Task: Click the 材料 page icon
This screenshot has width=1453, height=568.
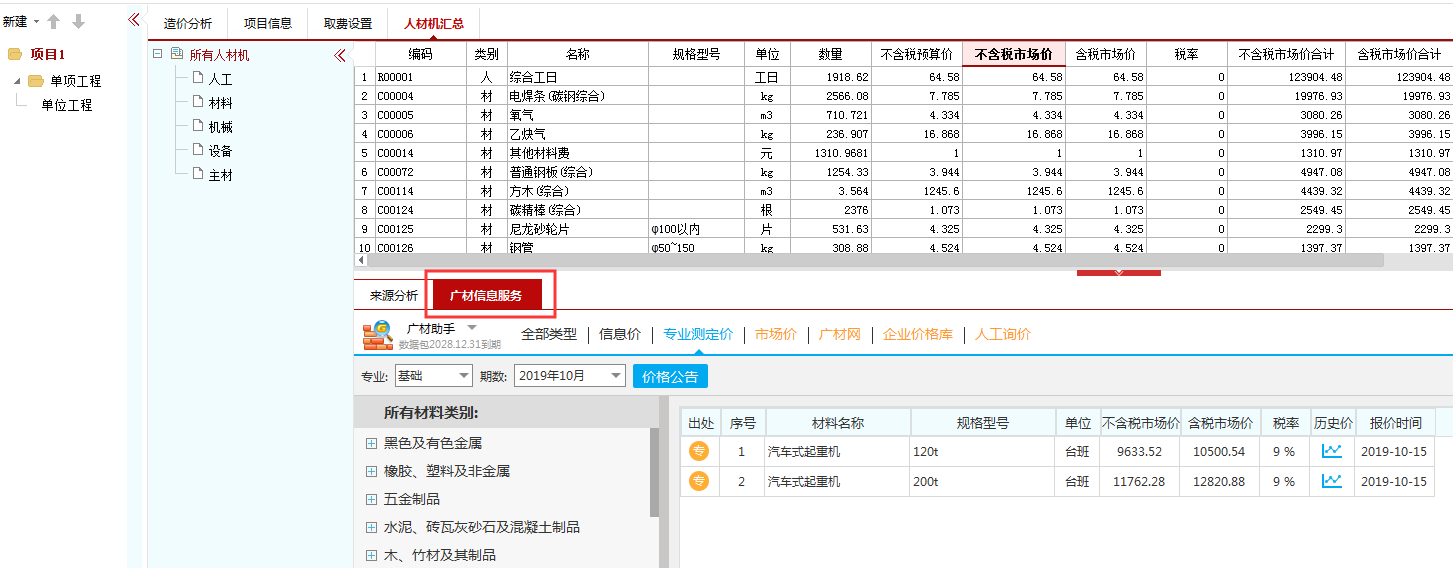Action: coord(197,102)
